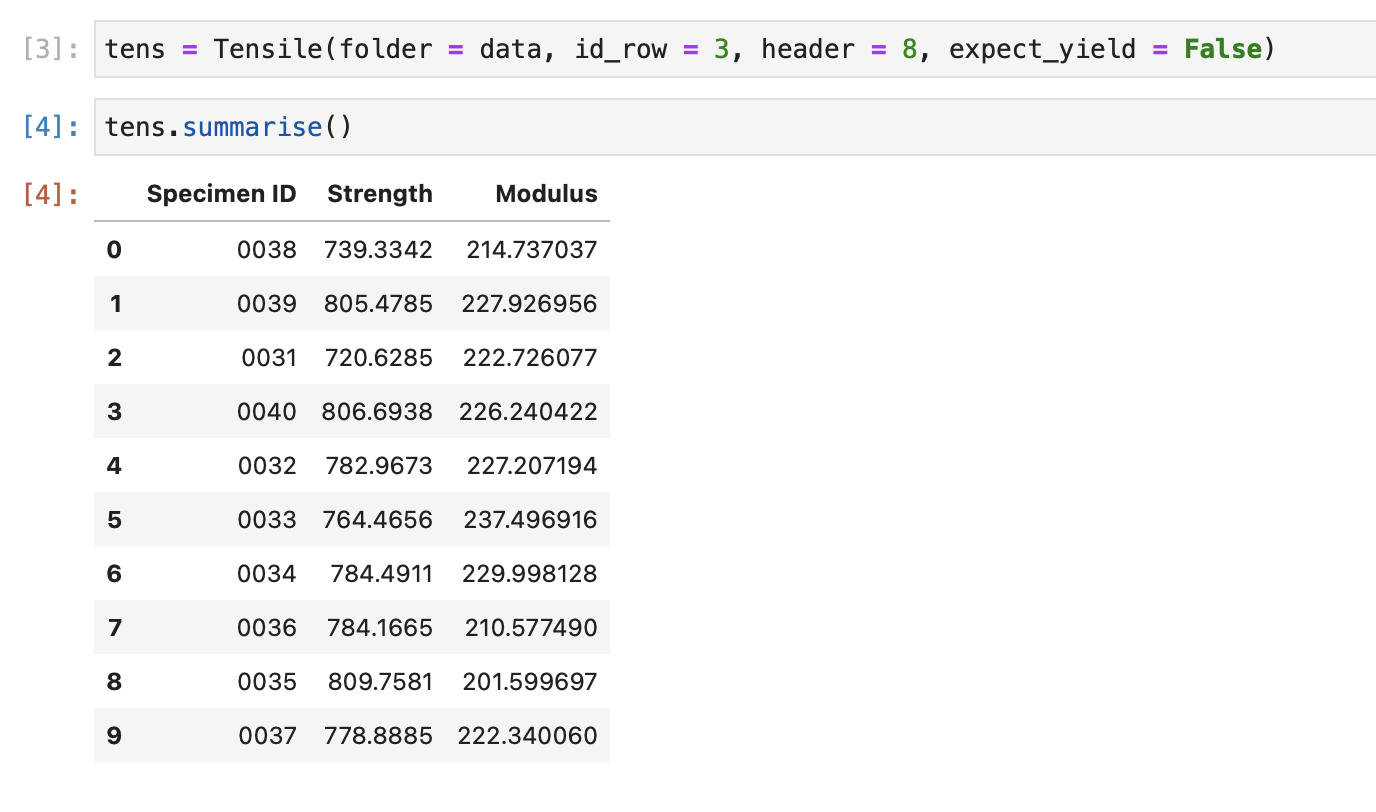Click the folder argument in cell 3
1376x812 pixels.
click(x=386, y=49)
